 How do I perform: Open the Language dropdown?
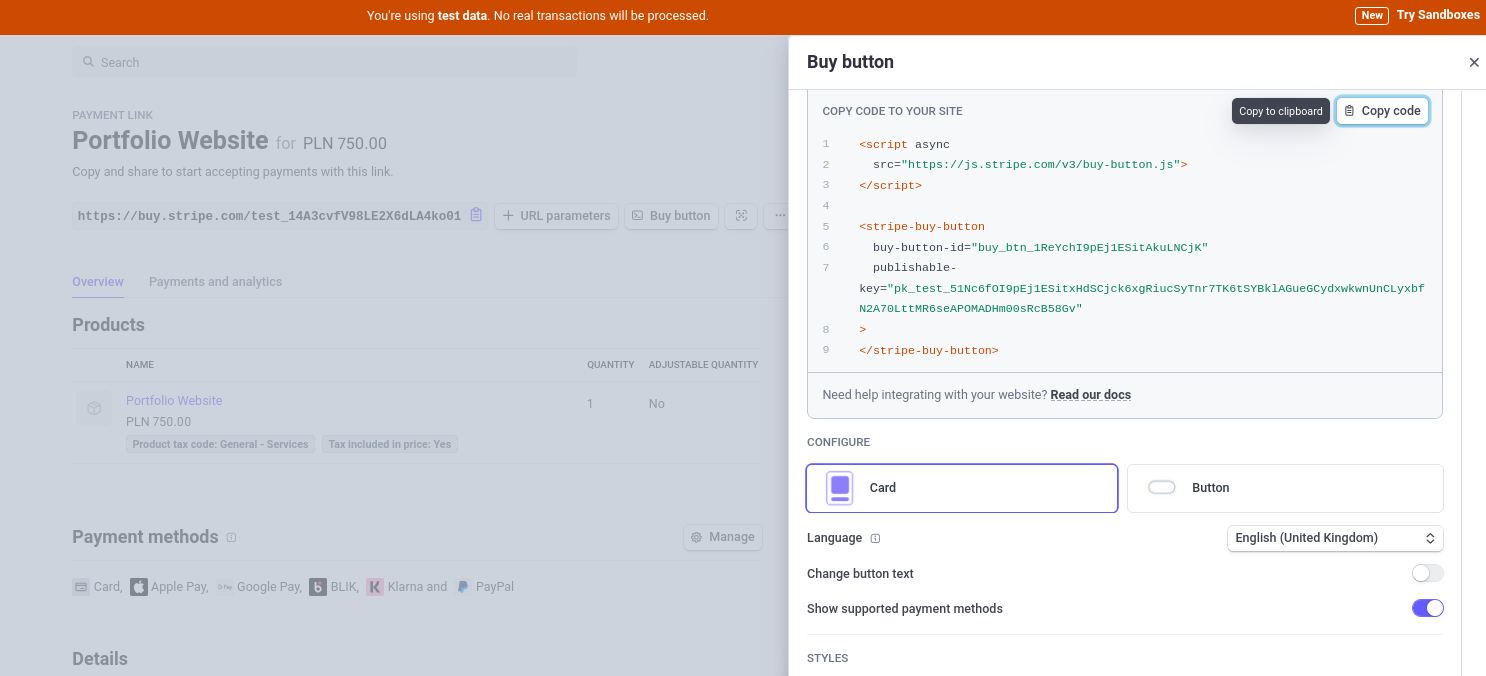(1335, 538)
